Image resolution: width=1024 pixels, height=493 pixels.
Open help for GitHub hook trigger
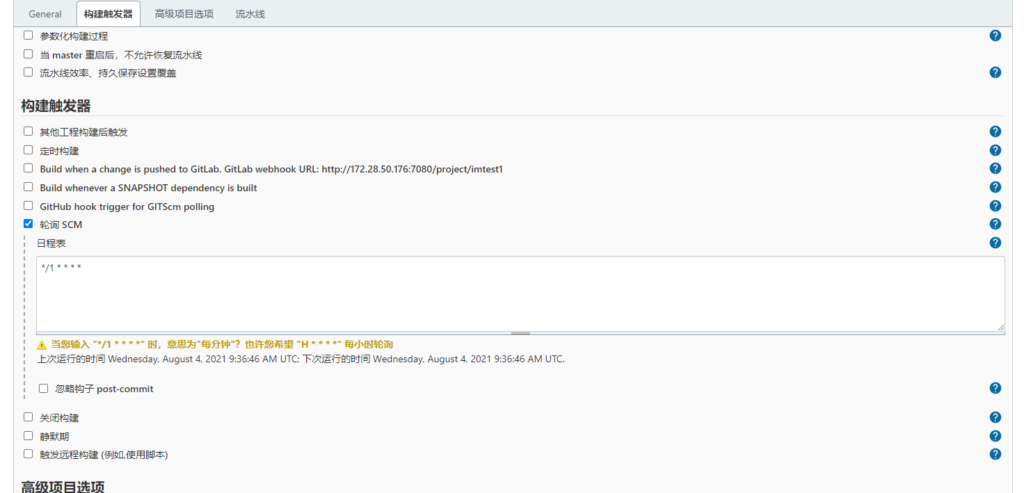click(995, 206)
